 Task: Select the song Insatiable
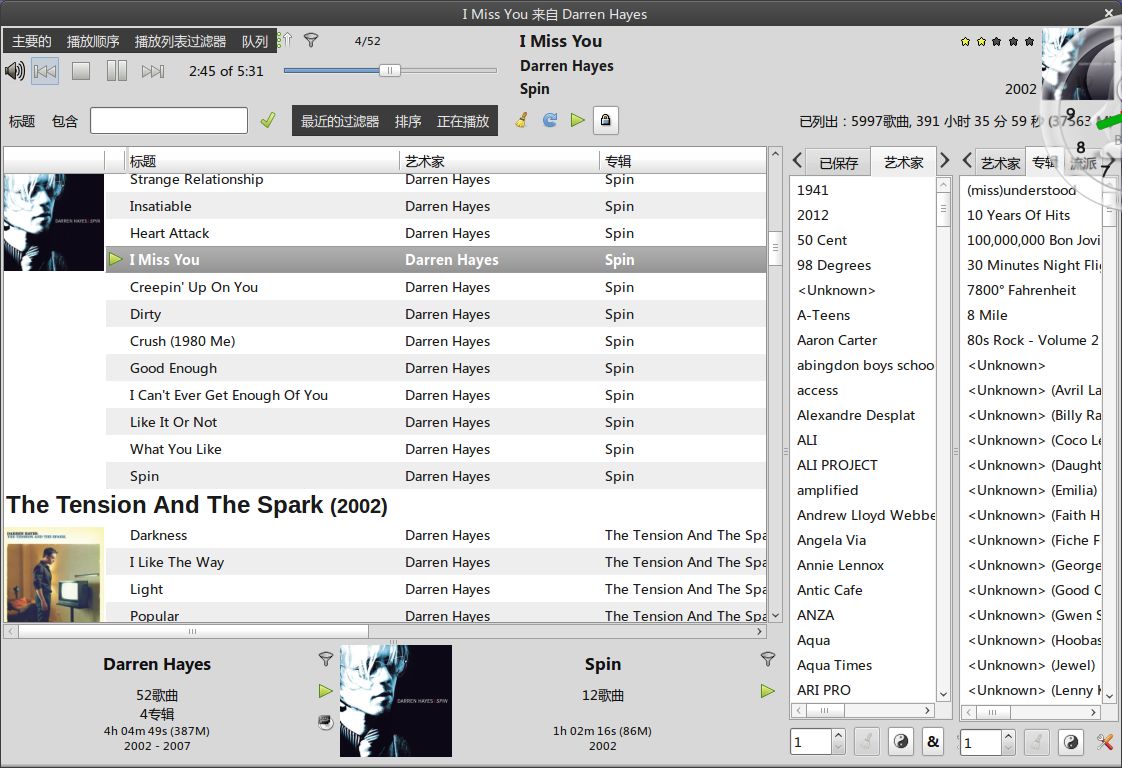(436, 206)
